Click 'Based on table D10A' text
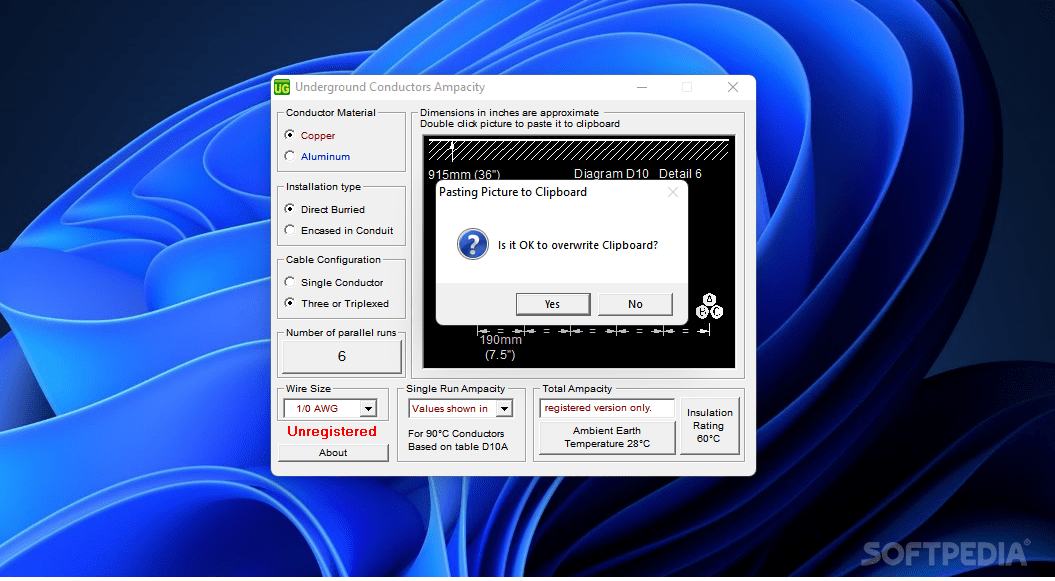 458,447
